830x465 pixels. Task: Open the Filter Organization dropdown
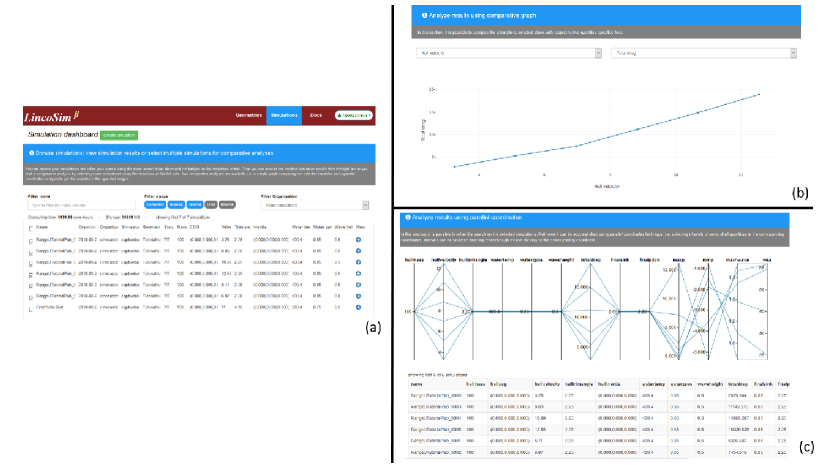pyautogui.click(x=314, y=205)
